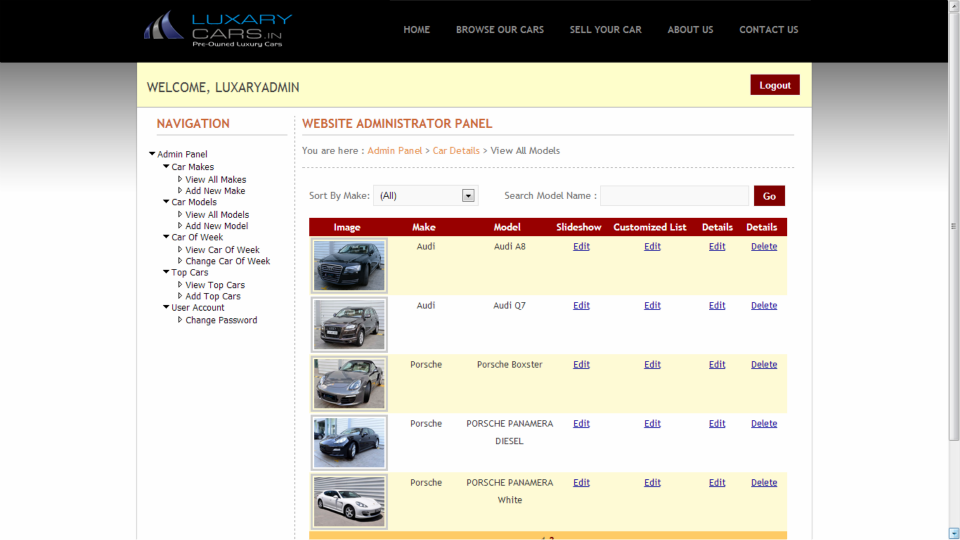Collapse the Car Makes tree node
960x540 pixels.
pos(166,166)
